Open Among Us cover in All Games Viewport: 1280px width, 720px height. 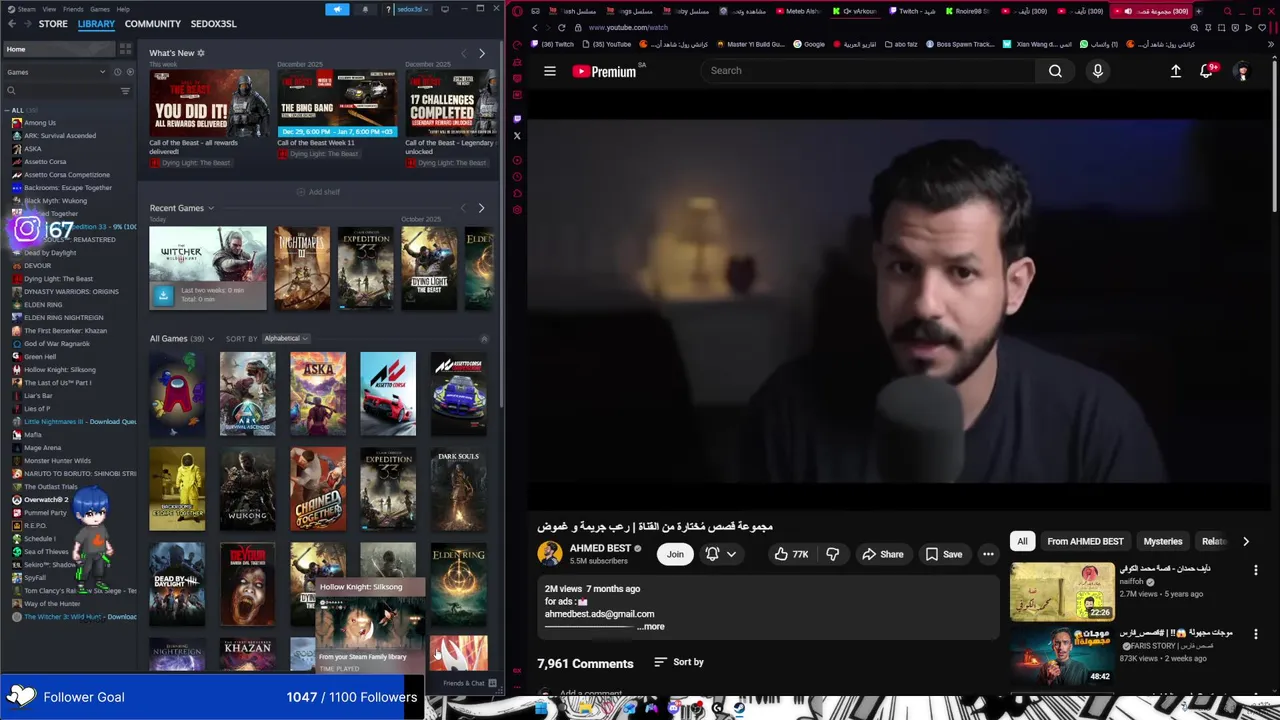click(177, 393)
